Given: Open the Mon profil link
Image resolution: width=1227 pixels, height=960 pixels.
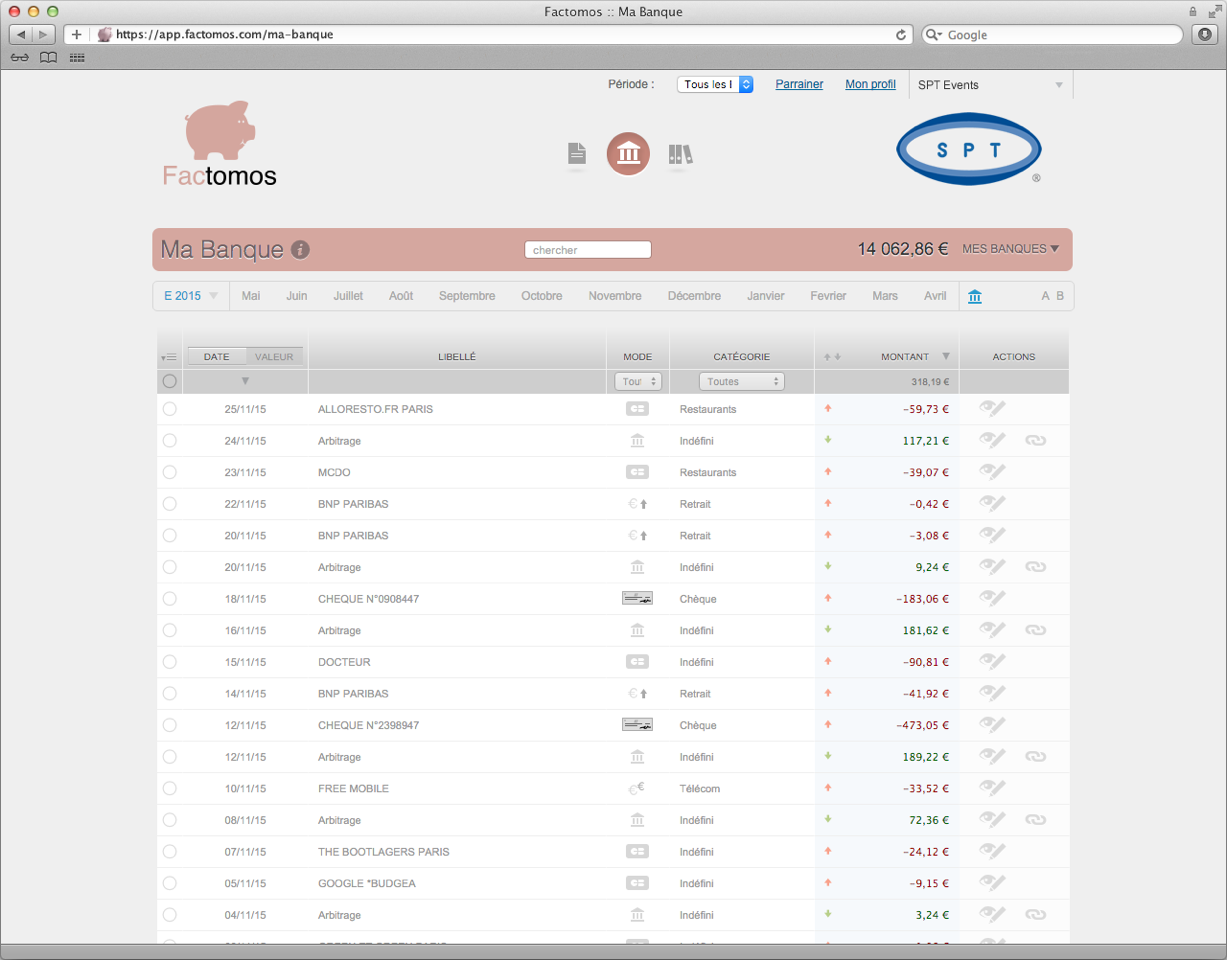Looking at the screenshot, I should pyautogui.click(x=870, y=84).
